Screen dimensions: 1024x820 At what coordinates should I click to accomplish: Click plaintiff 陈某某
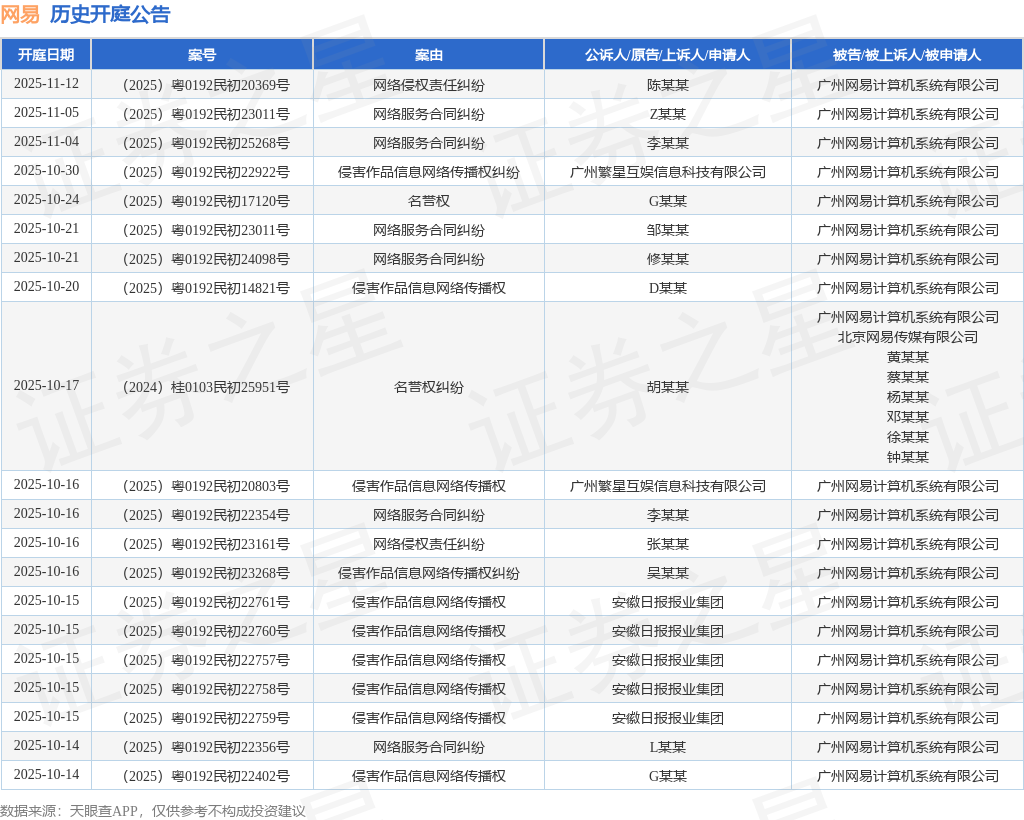pos(668,86)
